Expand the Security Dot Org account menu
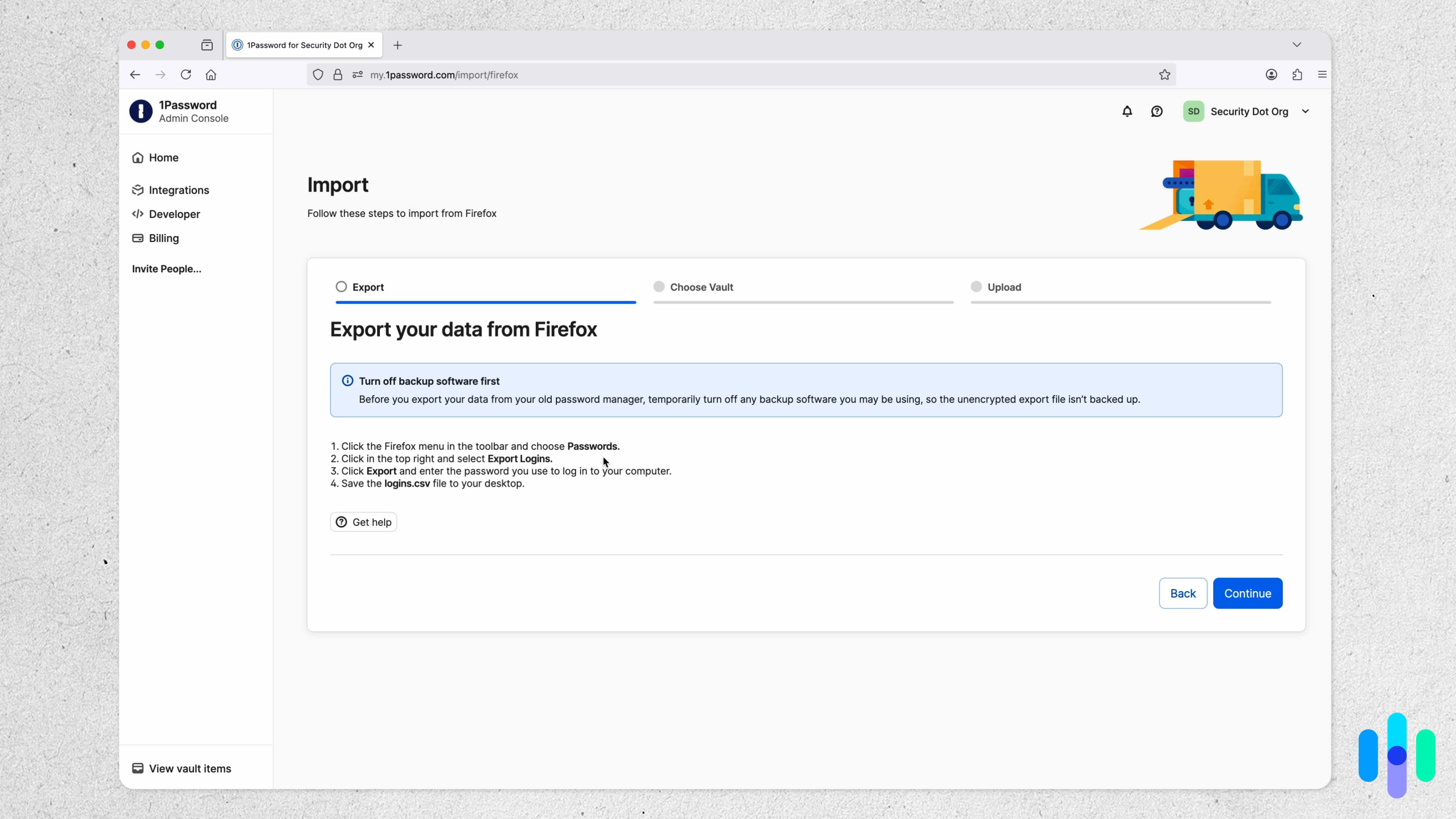This screenshot has width=1456, height=819. click(1305, 111)
